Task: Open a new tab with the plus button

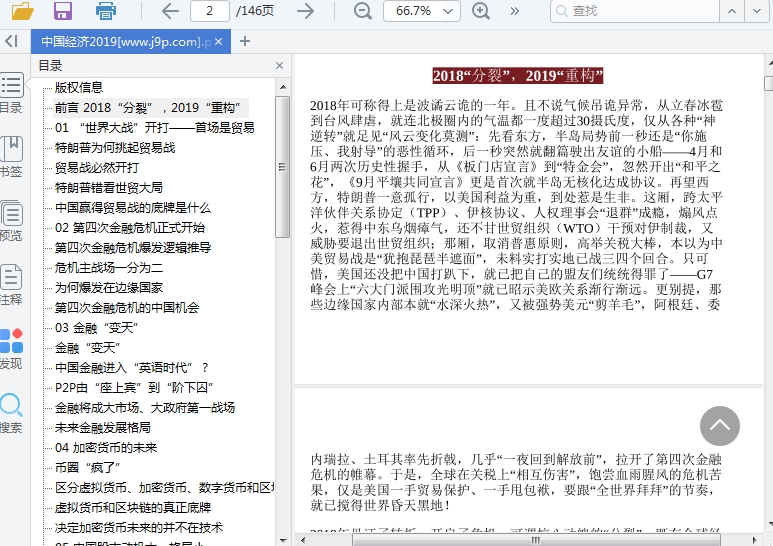Action: tap(245, 41)
